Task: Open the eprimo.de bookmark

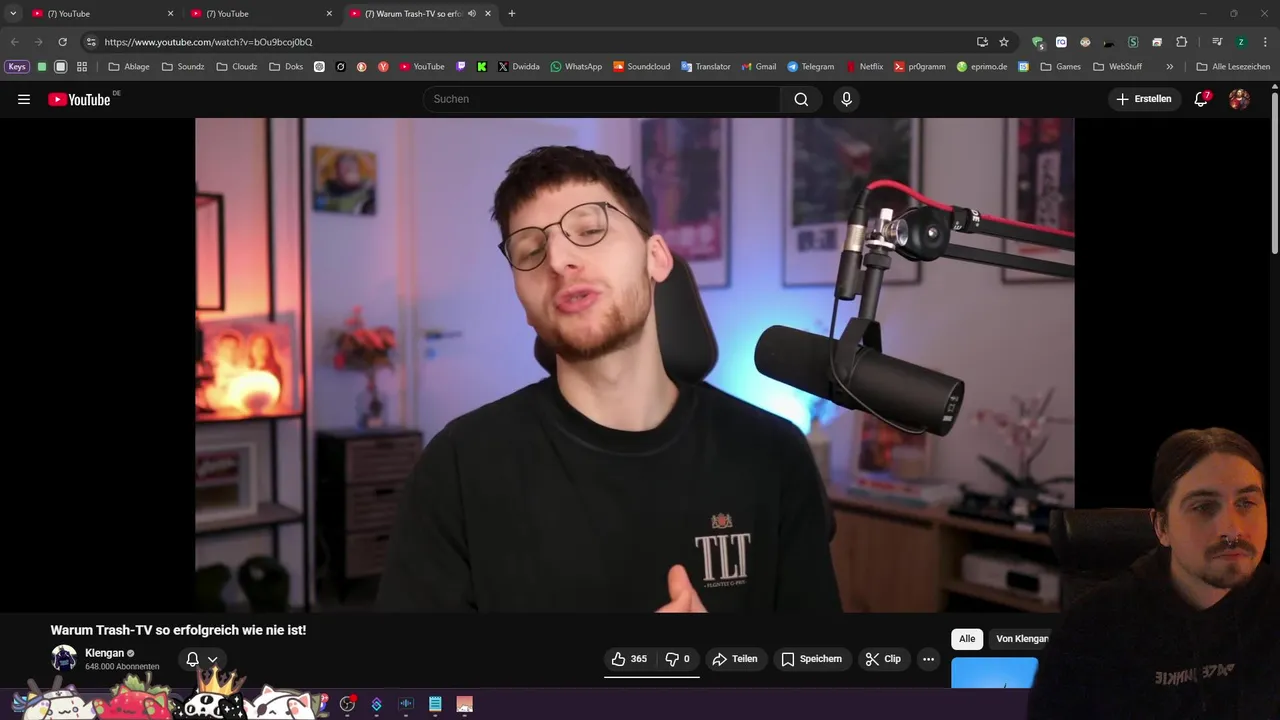Action: [982, 67]
